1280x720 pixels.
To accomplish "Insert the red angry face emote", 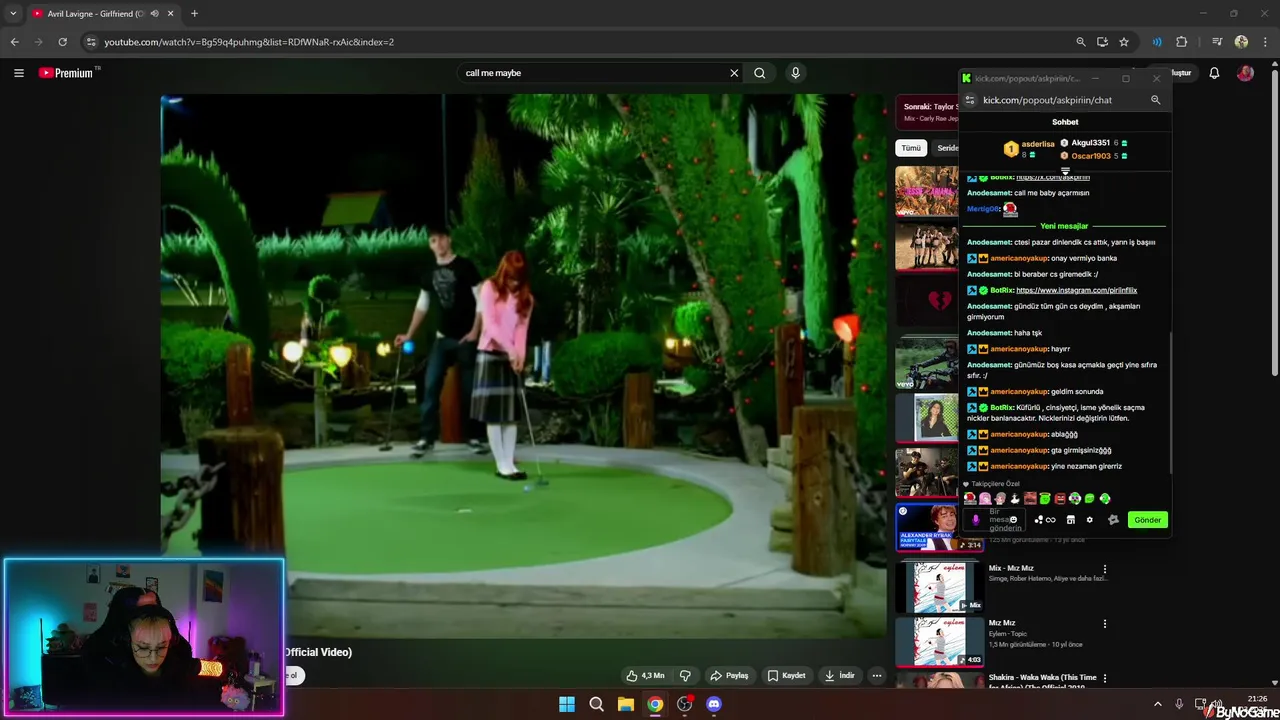I will (x=1060, y=498).
